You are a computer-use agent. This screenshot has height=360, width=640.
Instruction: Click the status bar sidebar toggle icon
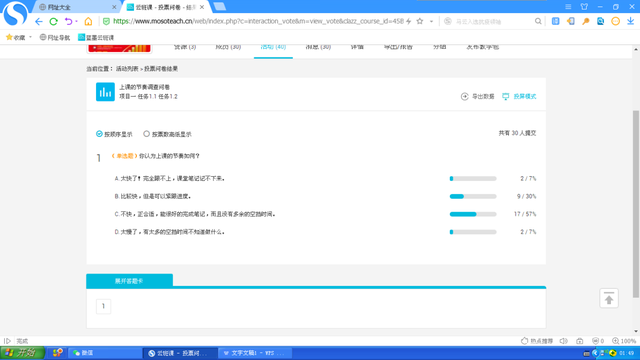click(x=7, y=341)
